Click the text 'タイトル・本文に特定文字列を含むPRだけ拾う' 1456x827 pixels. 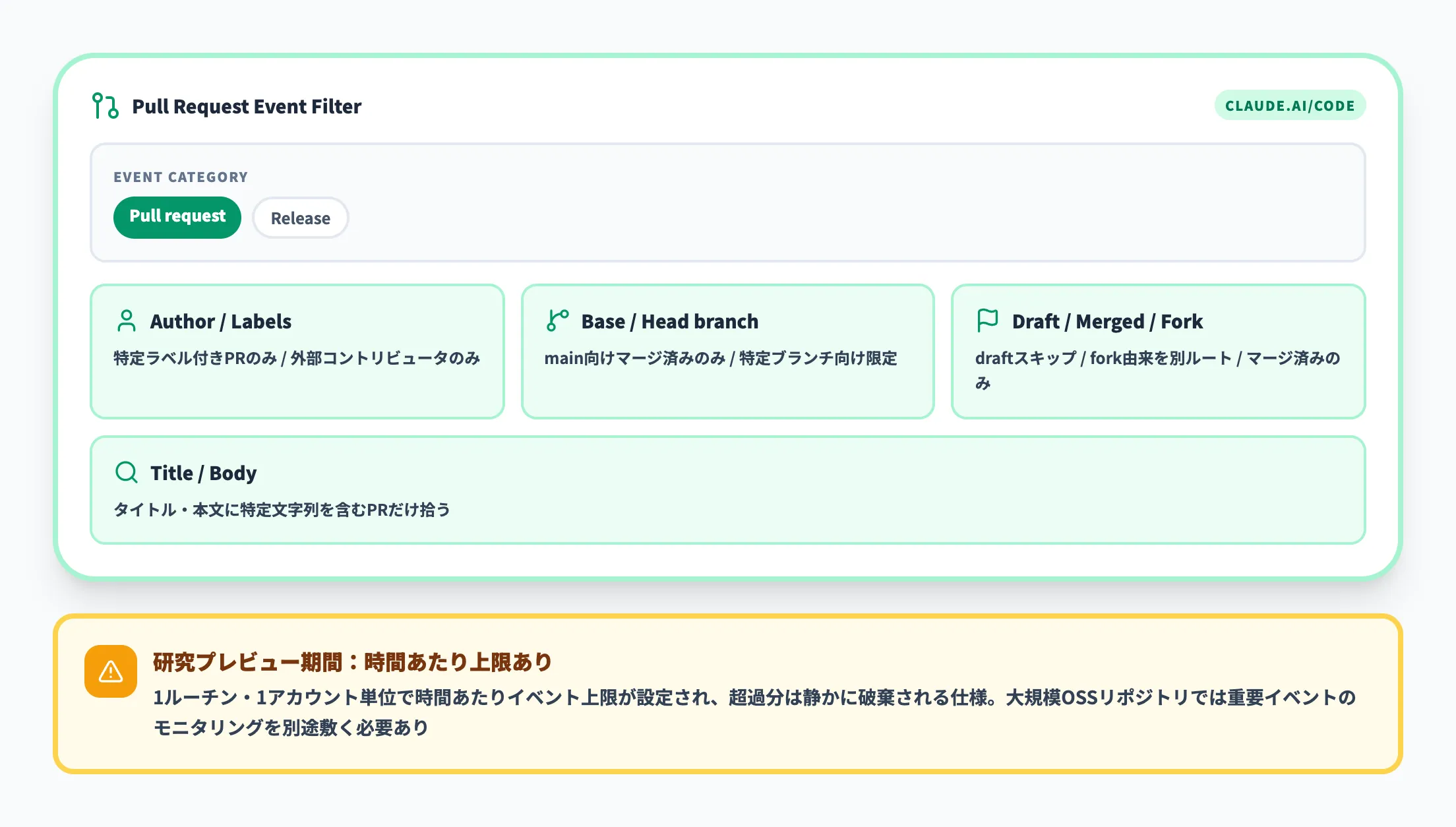pyautogui.click(x=282, y=510)
